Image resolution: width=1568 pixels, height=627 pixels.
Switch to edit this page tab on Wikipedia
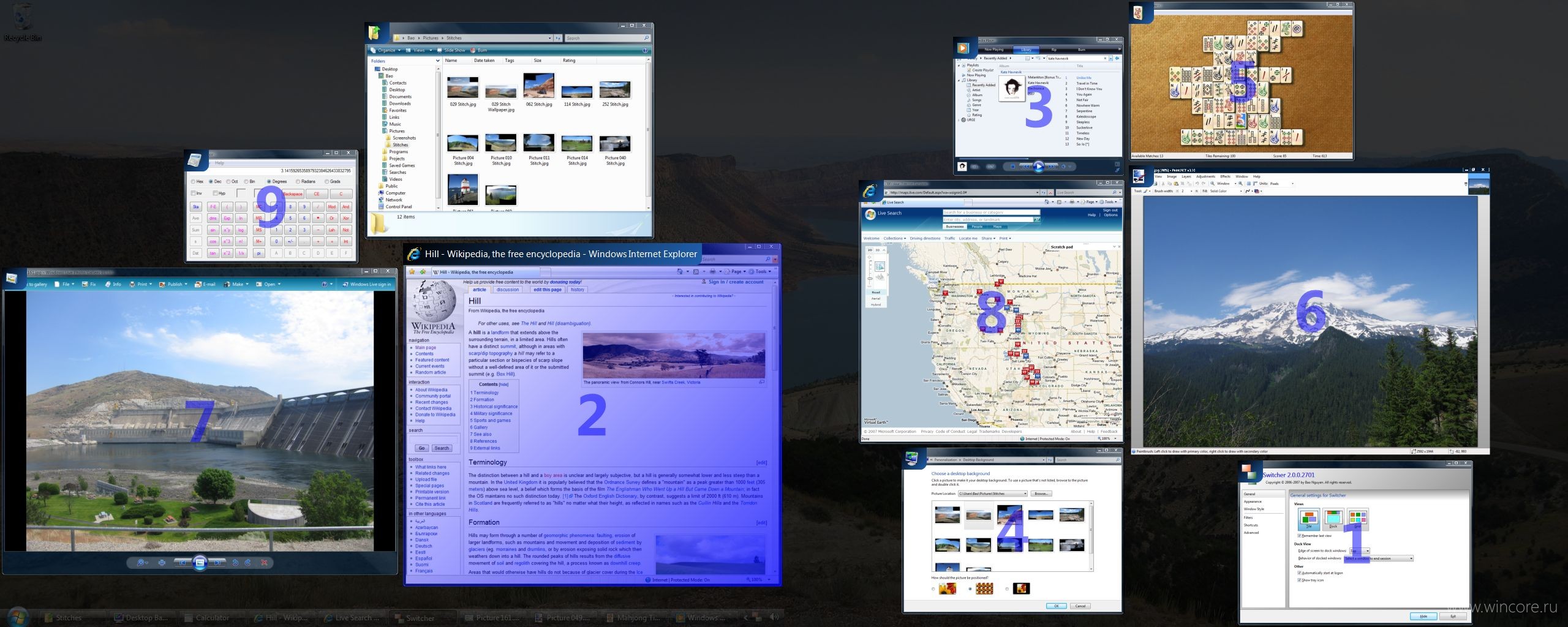[x=547, y=290]
